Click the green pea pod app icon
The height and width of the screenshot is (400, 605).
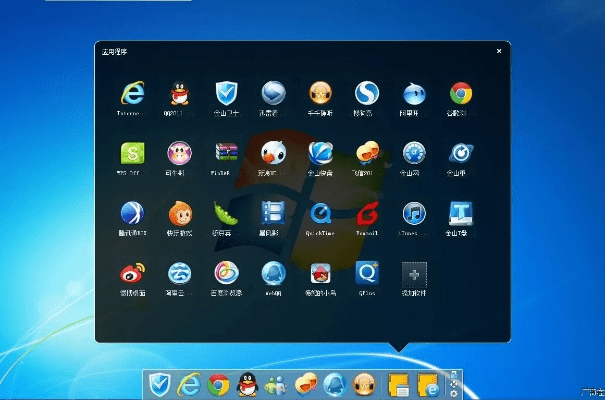(226, 212)
